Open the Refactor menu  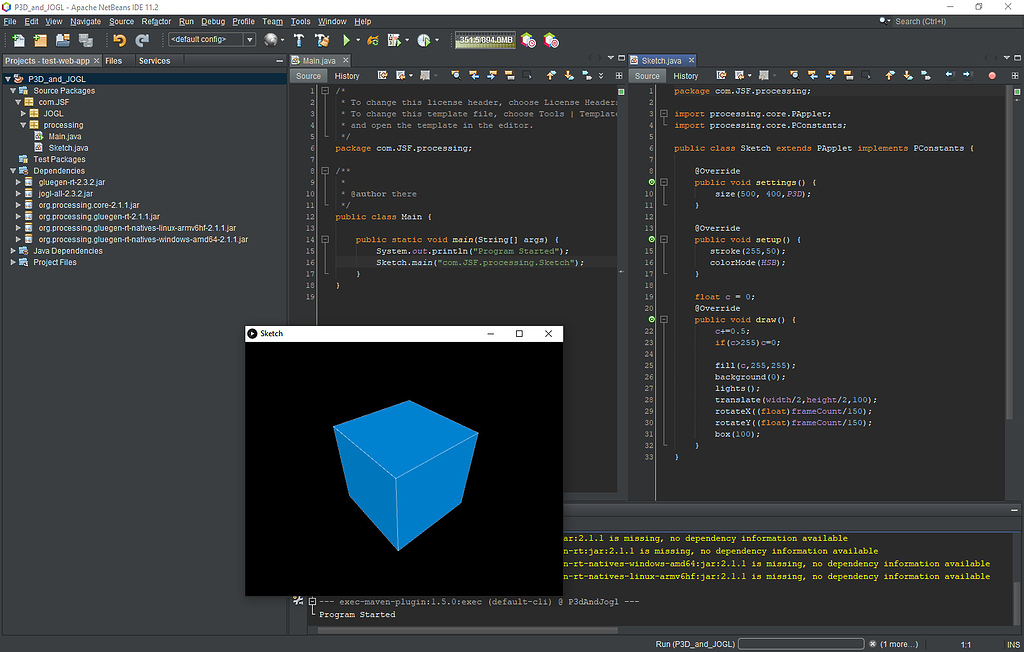[x=156, y=21]
